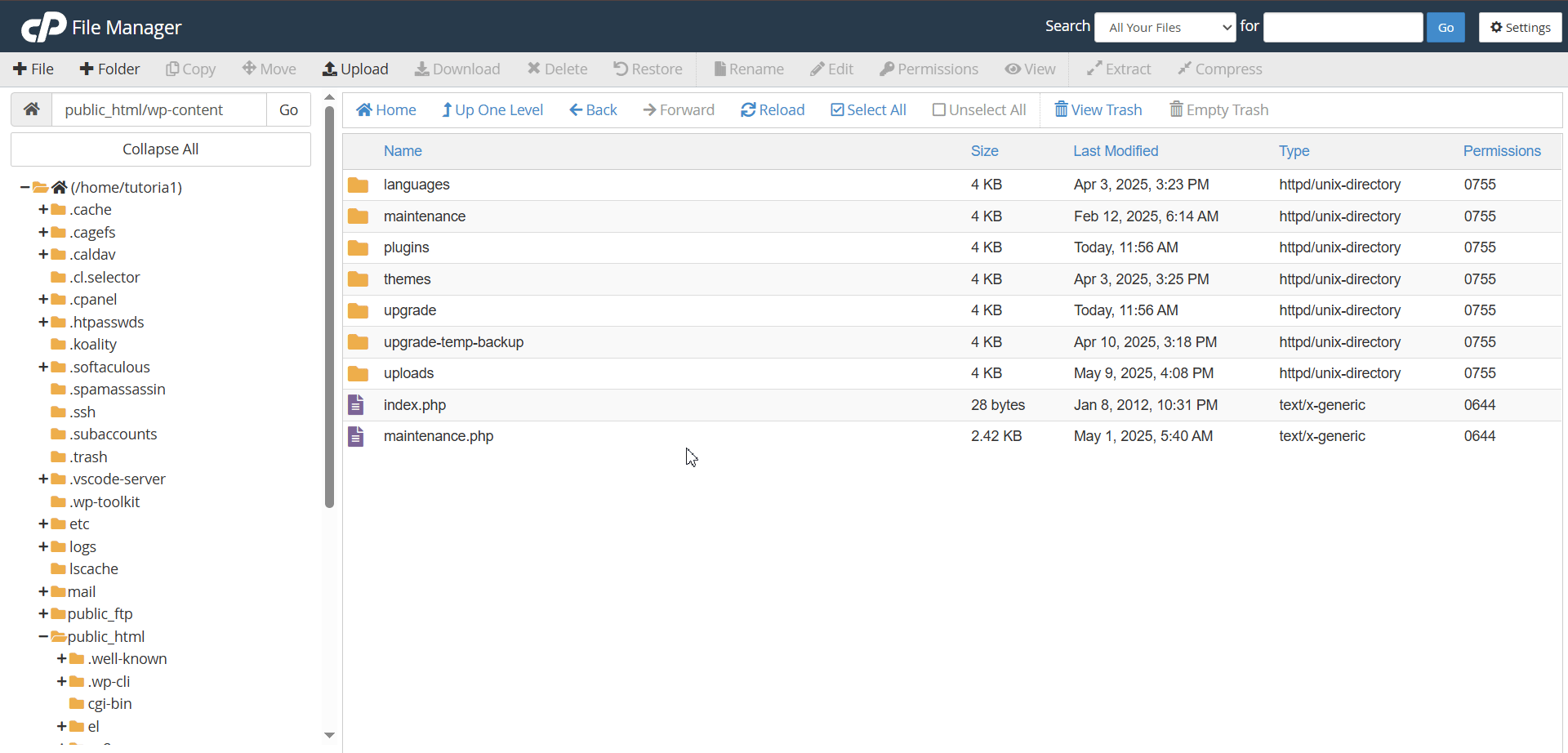
Task: Click the Collapse All button
Action: coord(161,149)
